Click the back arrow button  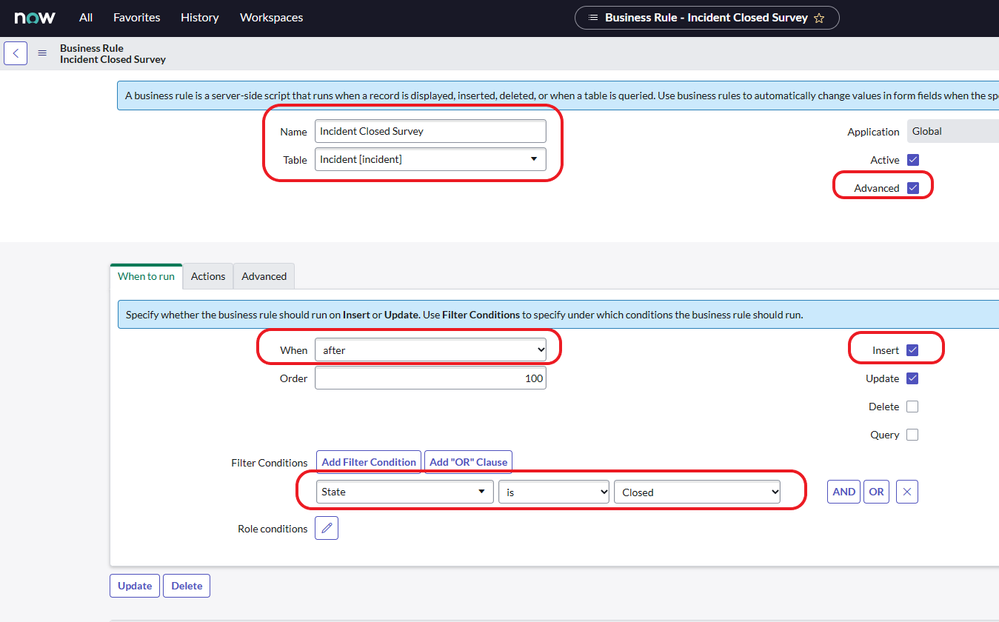[x=15, y=53]
